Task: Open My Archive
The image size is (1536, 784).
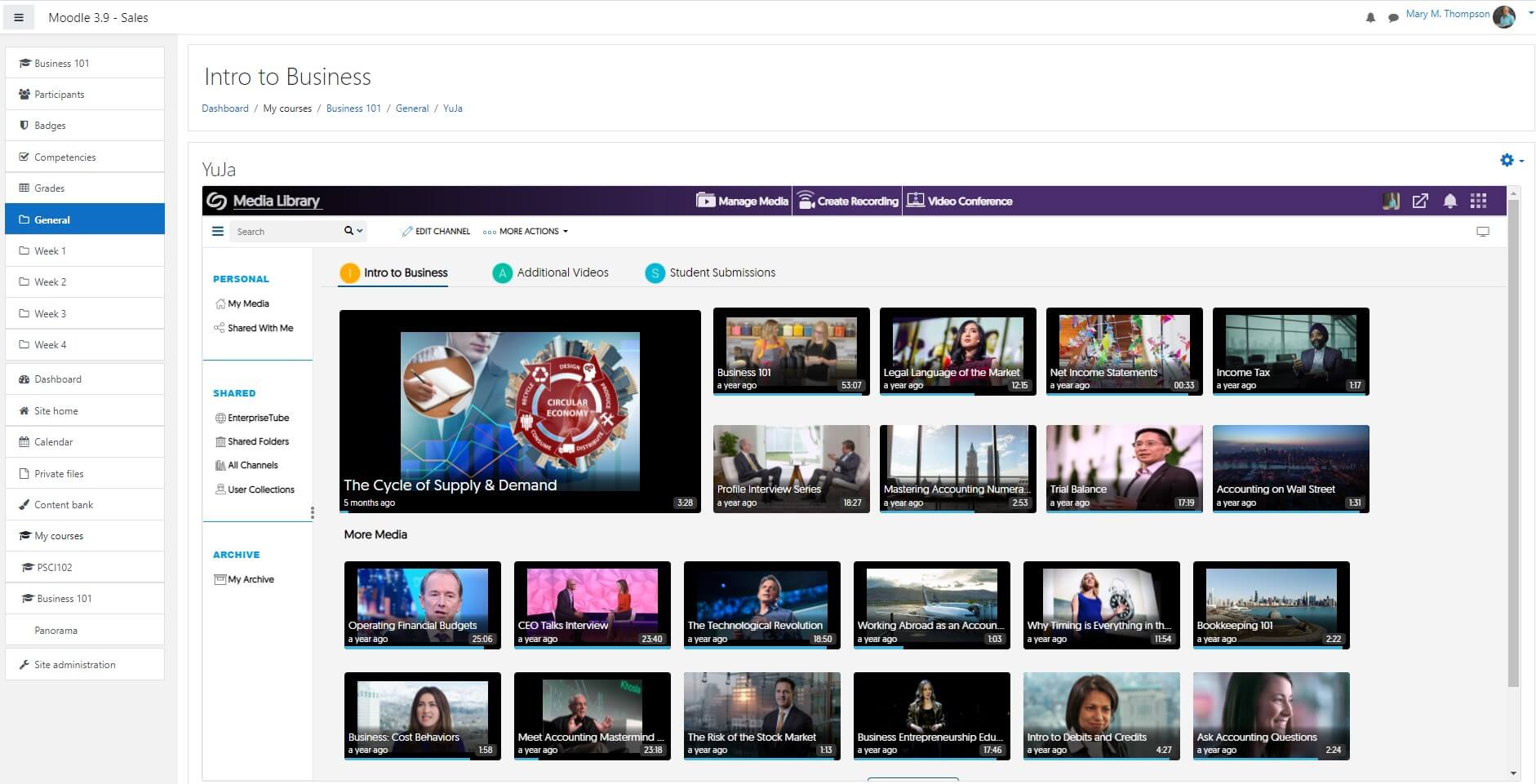Action: click(x=244, y=579)
